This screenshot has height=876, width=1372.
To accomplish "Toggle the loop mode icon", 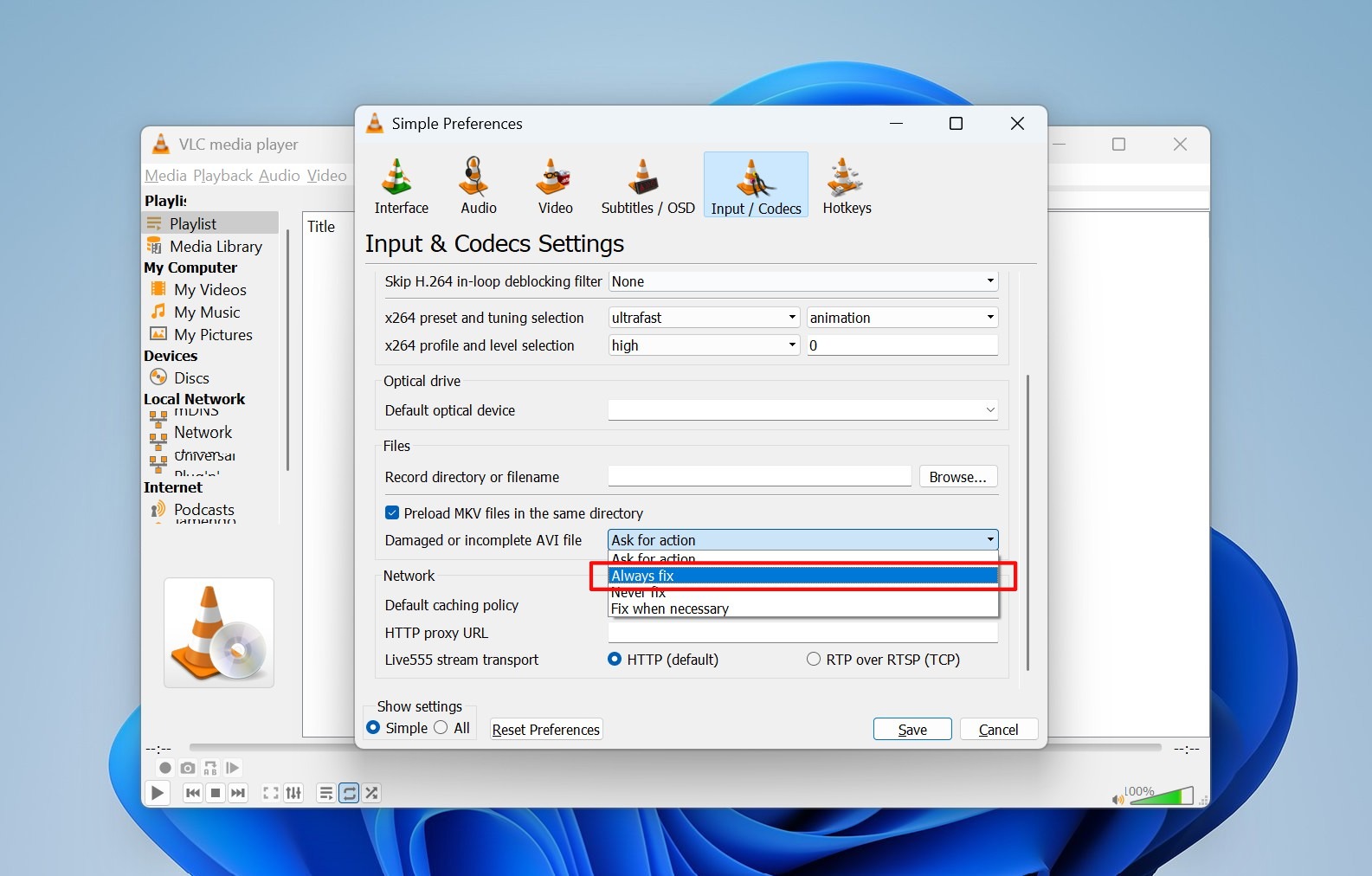I will click(349, 793).
